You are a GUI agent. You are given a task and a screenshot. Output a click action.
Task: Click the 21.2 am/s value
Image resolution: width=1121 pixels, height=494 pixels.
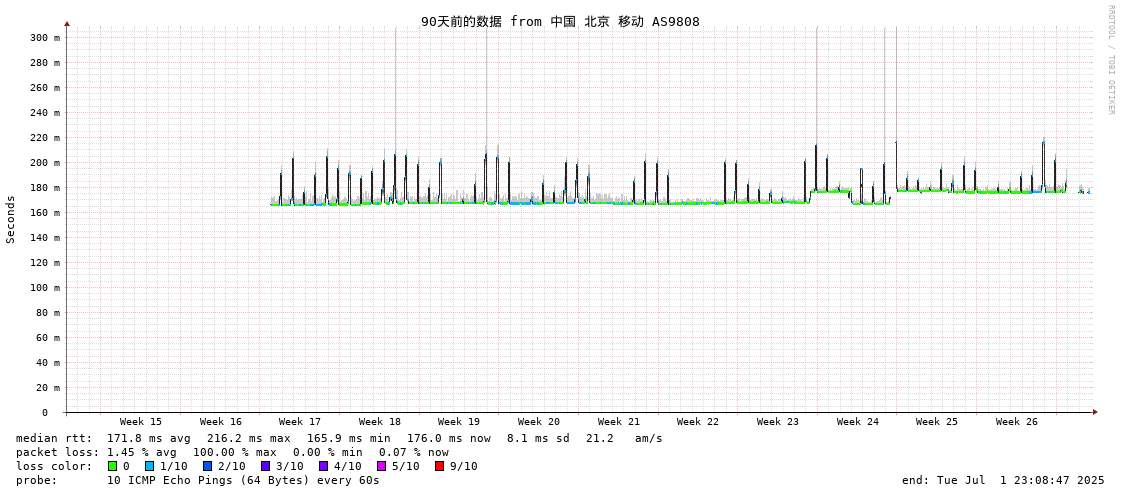[623, 438]
